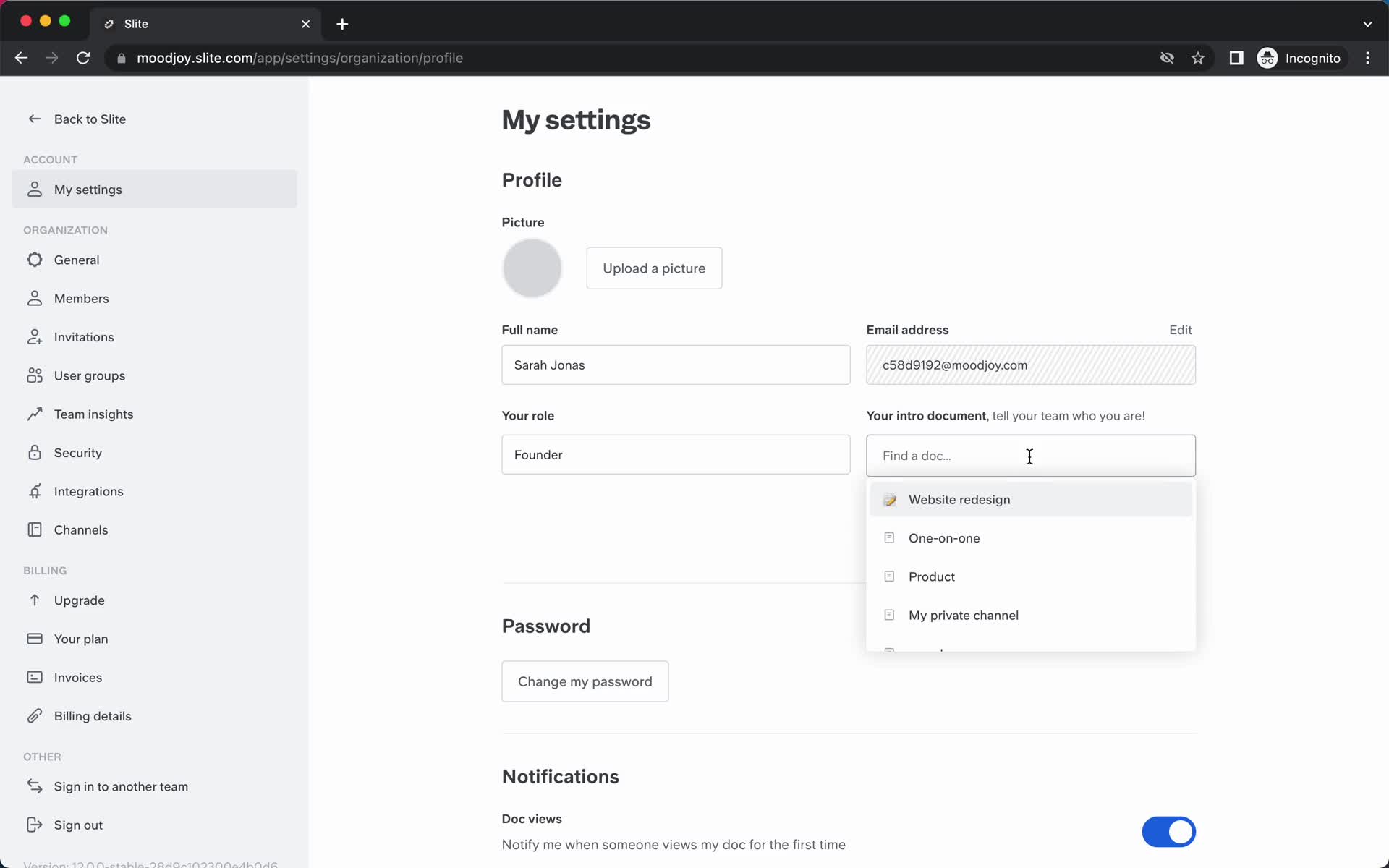Click Upload a picture button
Screen dimensions: 1389x868
[654, 268]
